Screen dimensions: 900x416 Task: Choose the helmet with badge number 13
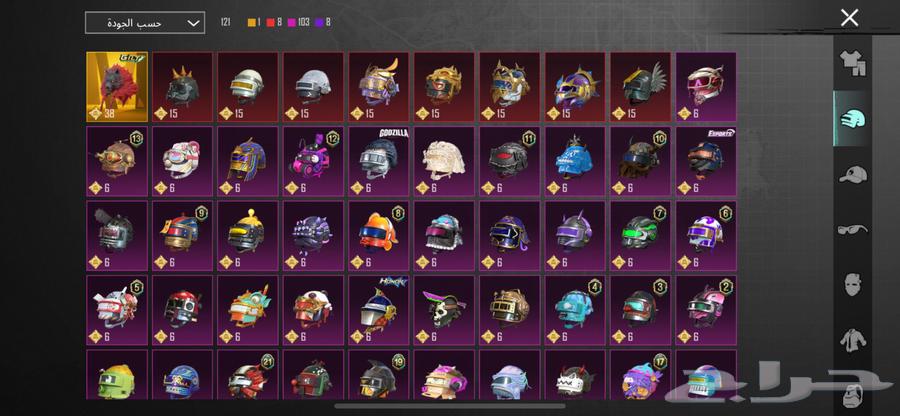click(x=117, y=161)
